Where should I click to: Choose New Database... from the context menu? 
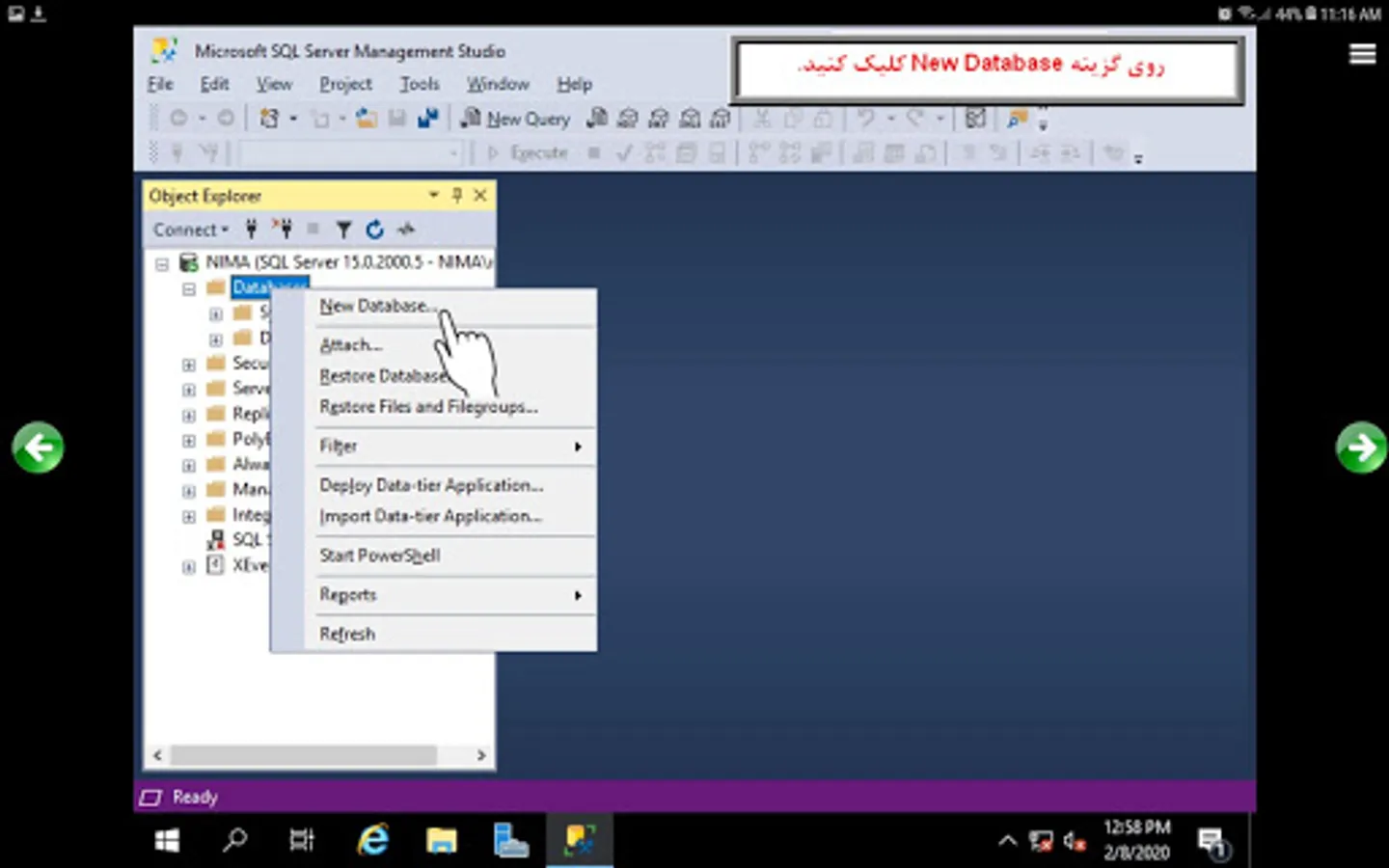(x=450, y=306)
